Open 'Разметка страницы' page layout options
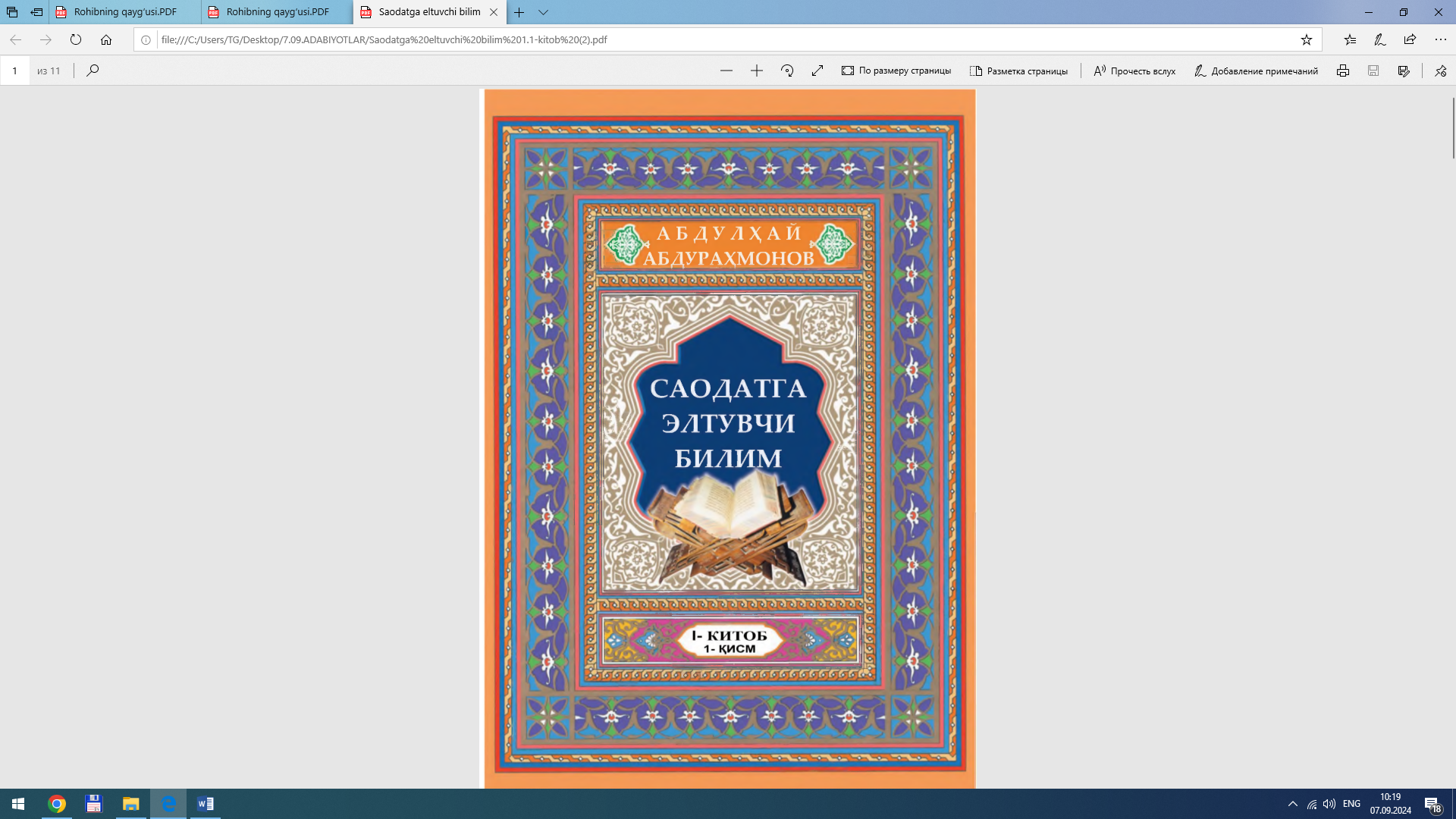1456x819 pixels. click(1018, 71)
